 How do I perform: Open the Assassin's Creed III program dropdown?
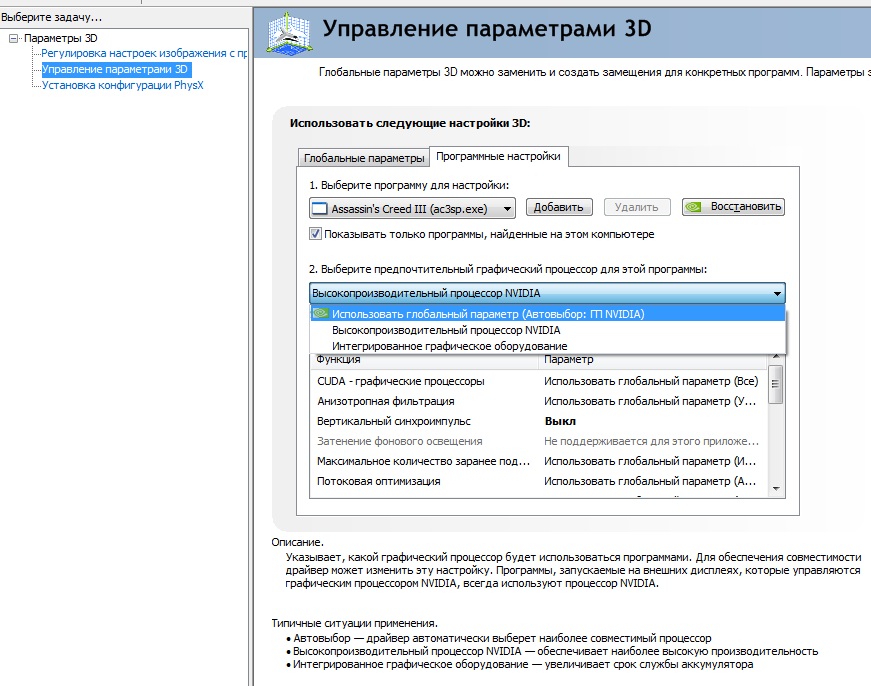pos(412,209)
